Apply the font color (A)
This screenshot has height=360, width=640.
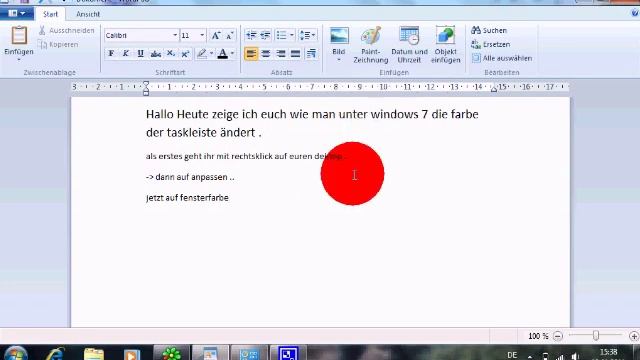click(222, 53)
